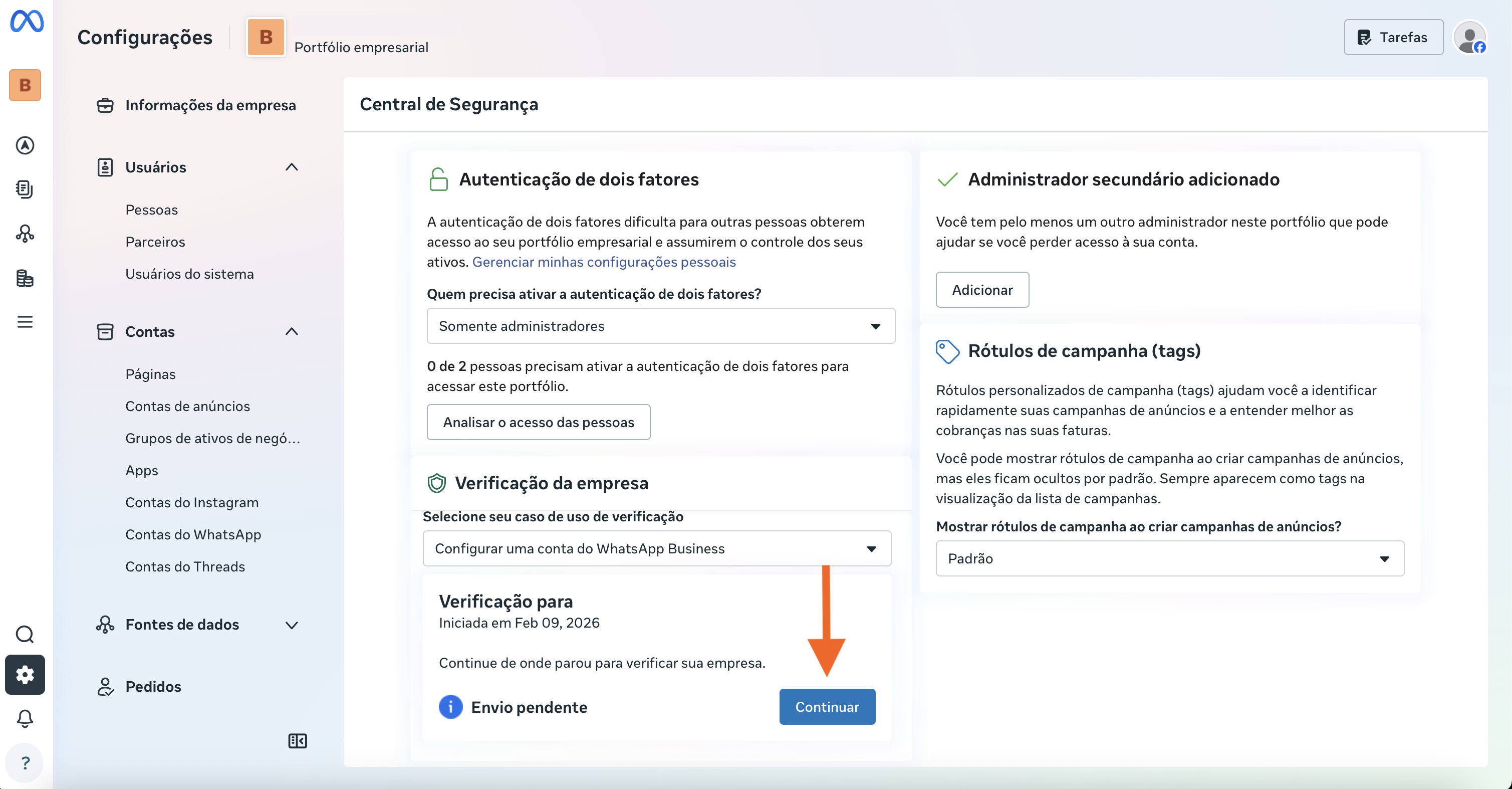The width and height of the screenshot is (1512, 789).
Task: Click the info icon beside Envio pendente
Action: [x=450, y=707]
